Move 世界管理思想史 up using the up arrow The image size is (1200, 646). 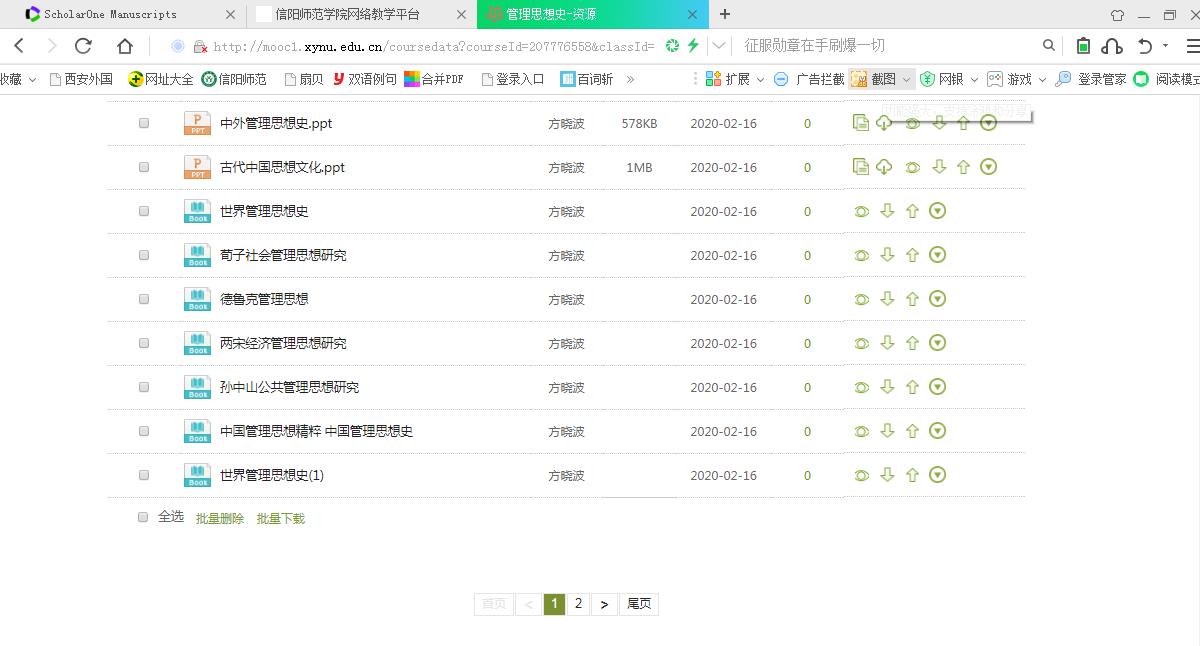point(912,211)
